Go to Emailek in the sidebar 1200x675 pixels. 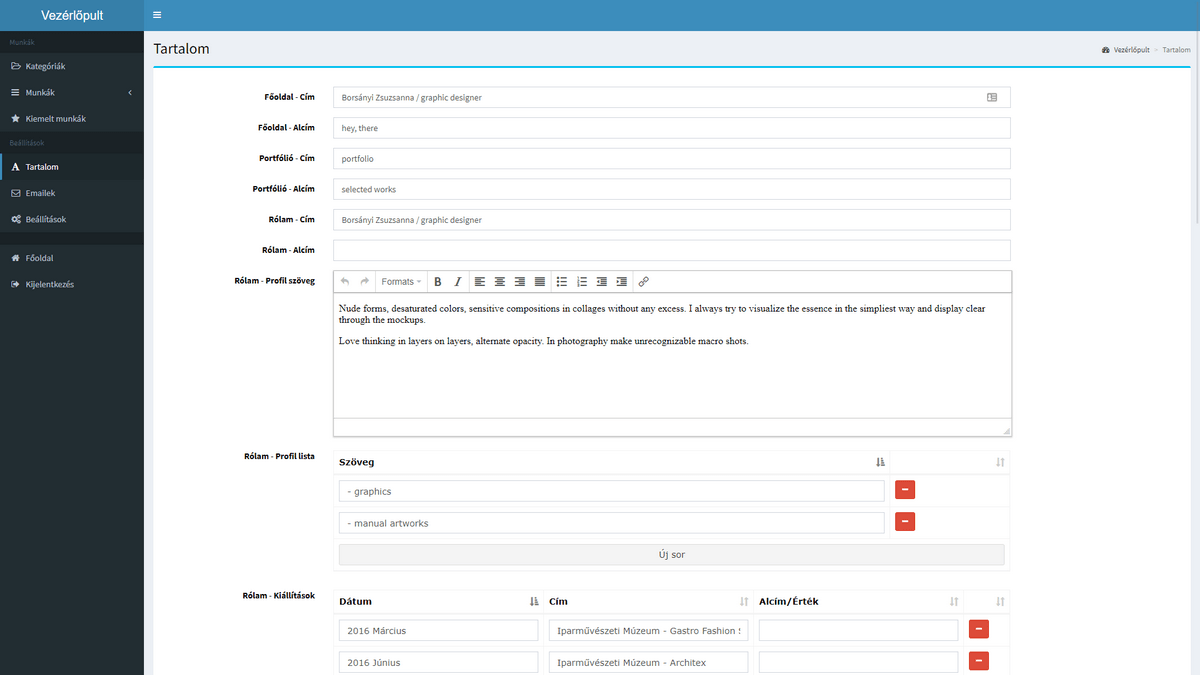40,193
